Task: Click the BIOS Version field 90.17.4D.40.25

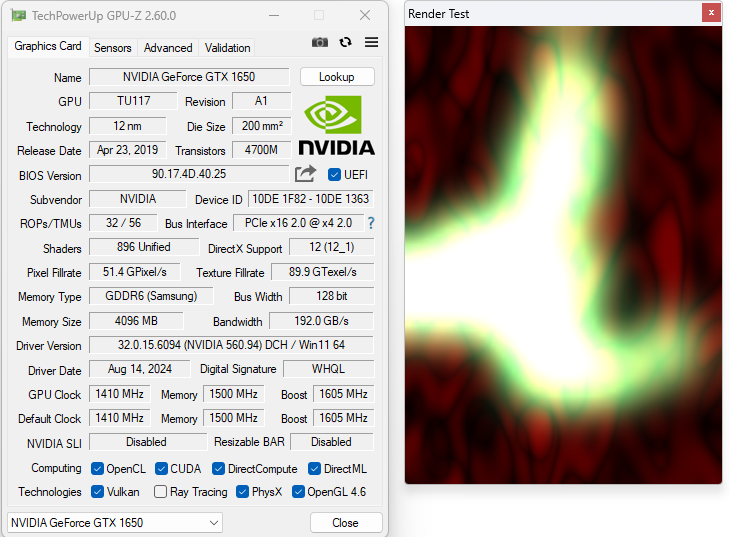Action: click(189, 174)
